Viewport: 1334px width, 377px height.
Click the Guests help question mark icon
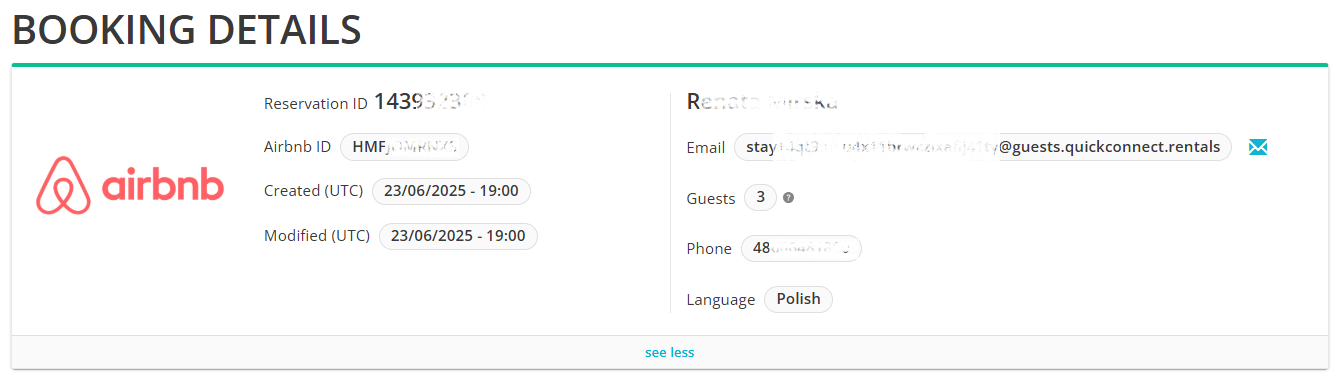[x=788, y=198]
